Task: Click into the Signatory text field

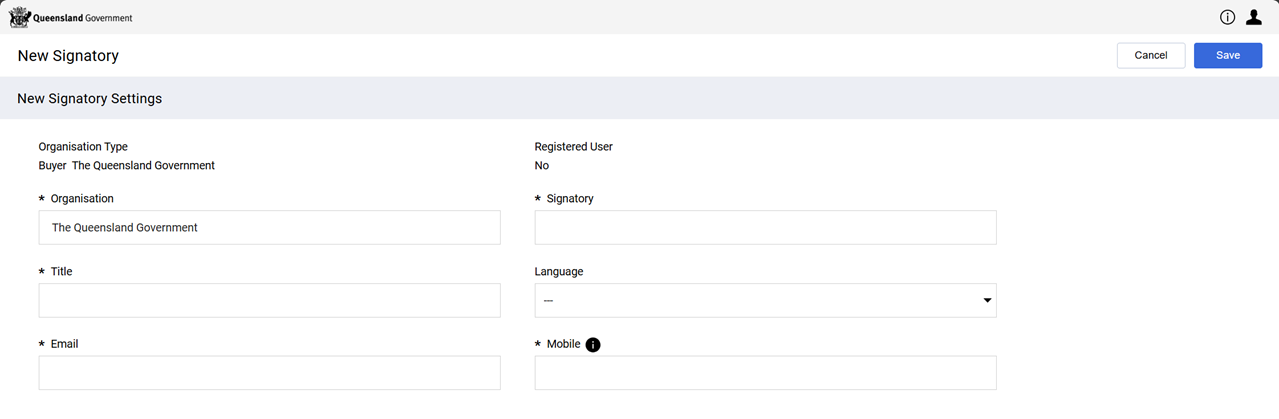Action: point(765,228)
